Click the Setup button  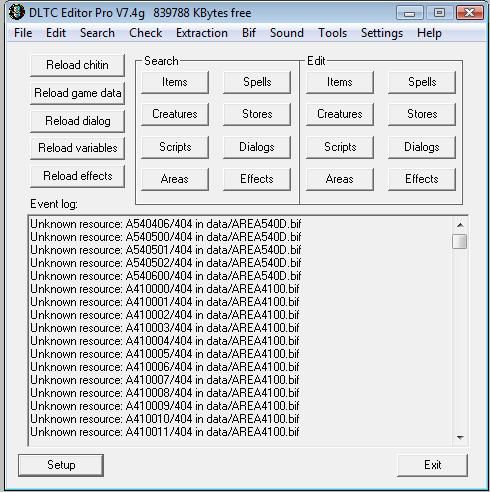(x=61, y=465)
